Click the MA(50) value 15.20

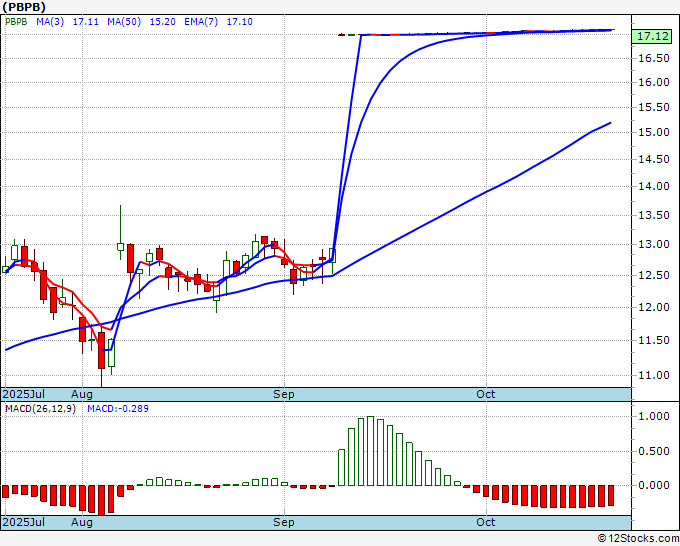[x=163, y=22]
